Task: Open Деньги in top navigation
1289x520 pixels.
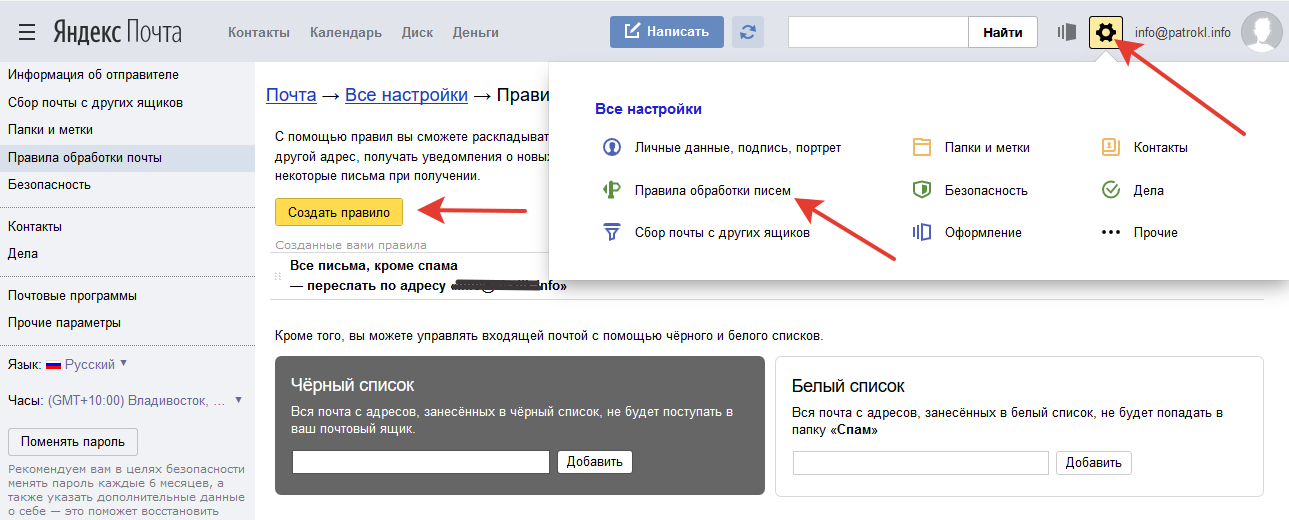Action: [x=475, y=32]
